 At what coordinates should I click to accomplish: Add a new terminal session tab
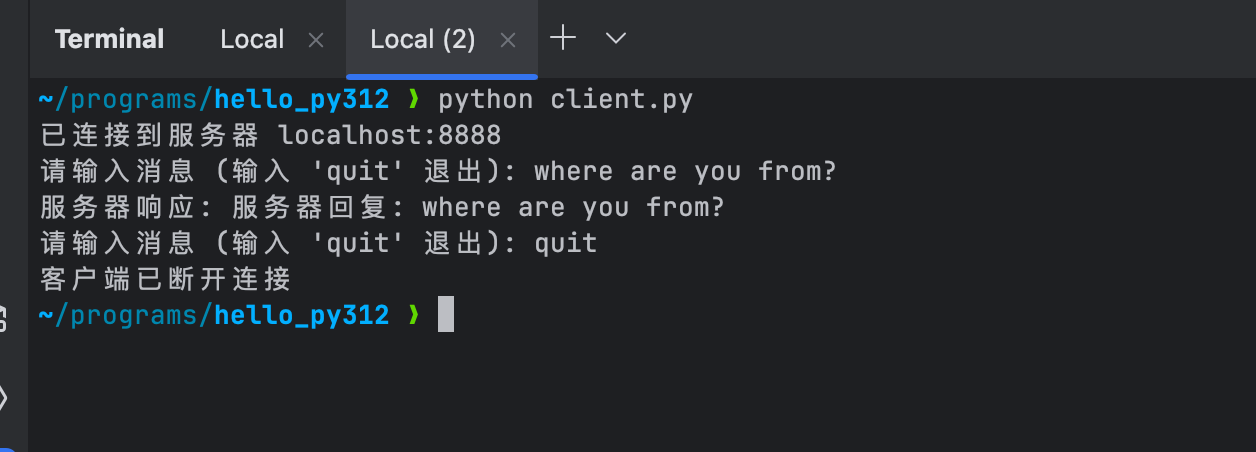click(564, 39)
